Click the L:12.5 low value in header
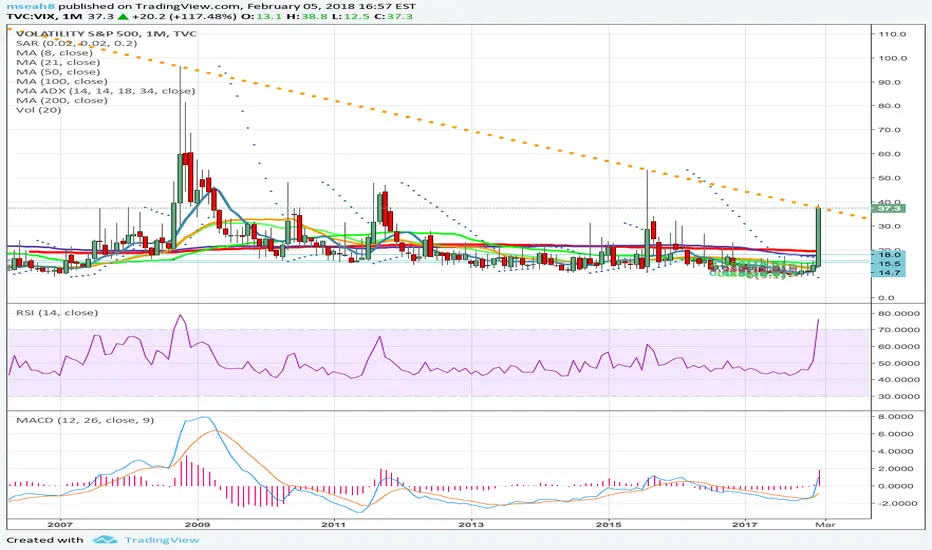This screenshot has height=550, width=932. pos(350,16)
